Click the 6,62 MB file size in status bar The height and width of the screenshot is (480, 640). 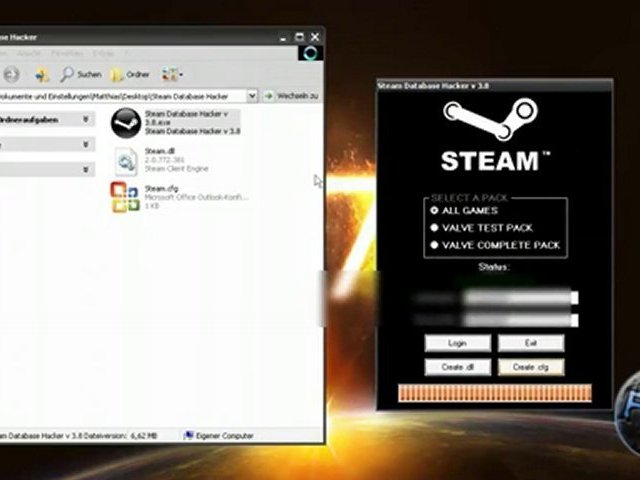tap(144, 436)
